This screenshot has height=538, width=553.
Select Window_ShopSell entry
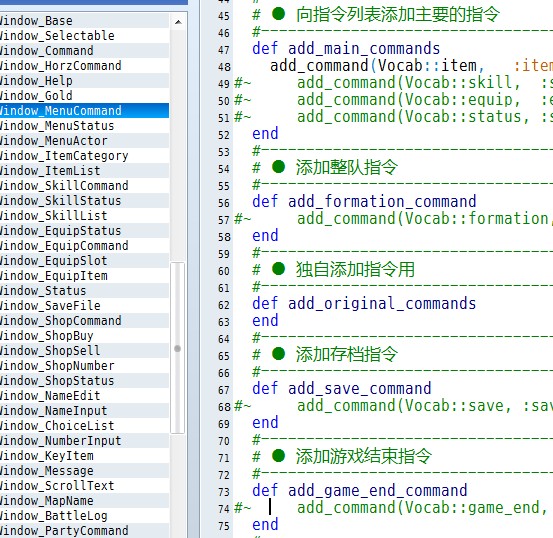tap(84, 351)
